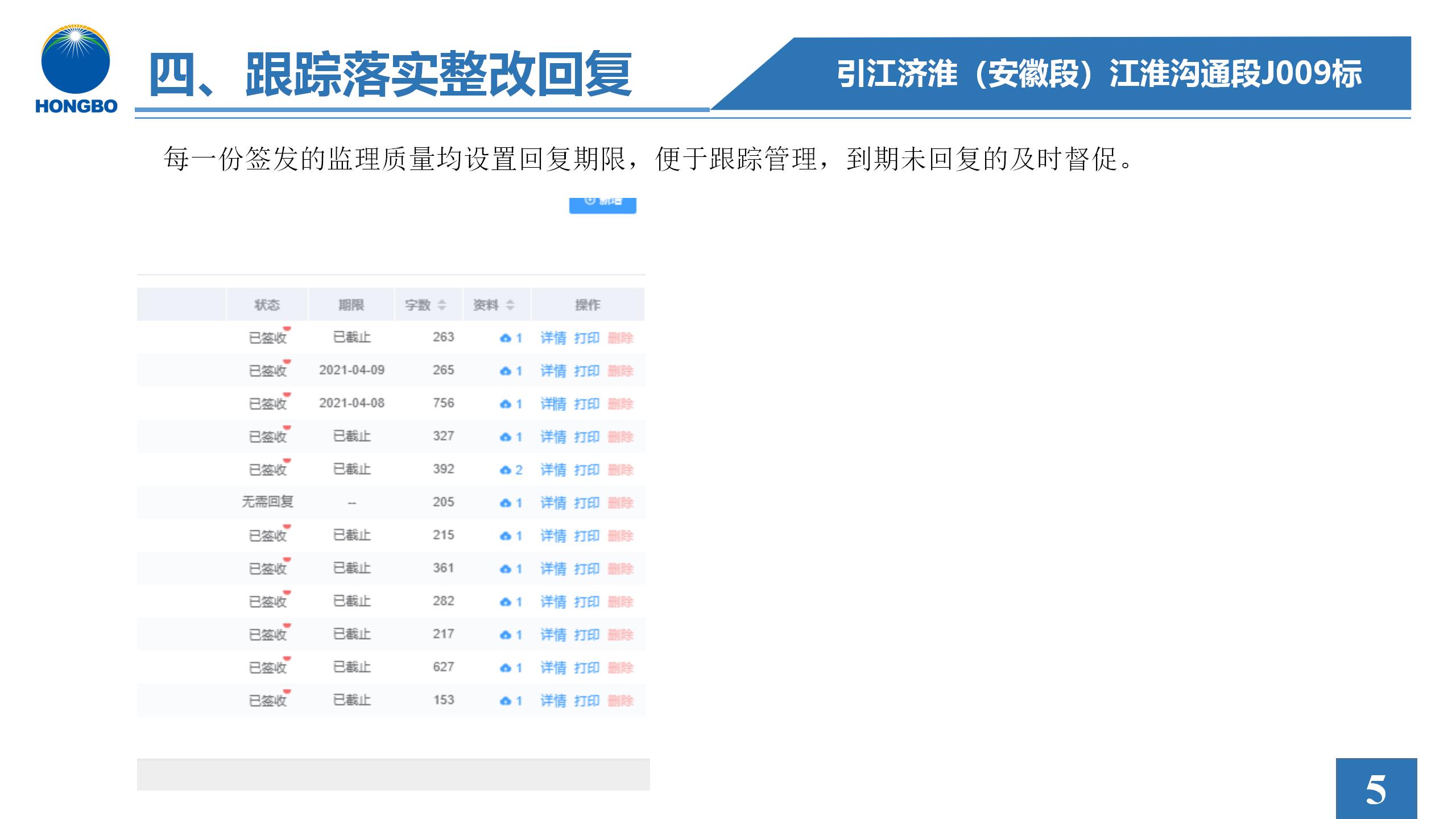Open 详情 for the 263 word row
The image size is (1456, 819).
pos(553,338)
